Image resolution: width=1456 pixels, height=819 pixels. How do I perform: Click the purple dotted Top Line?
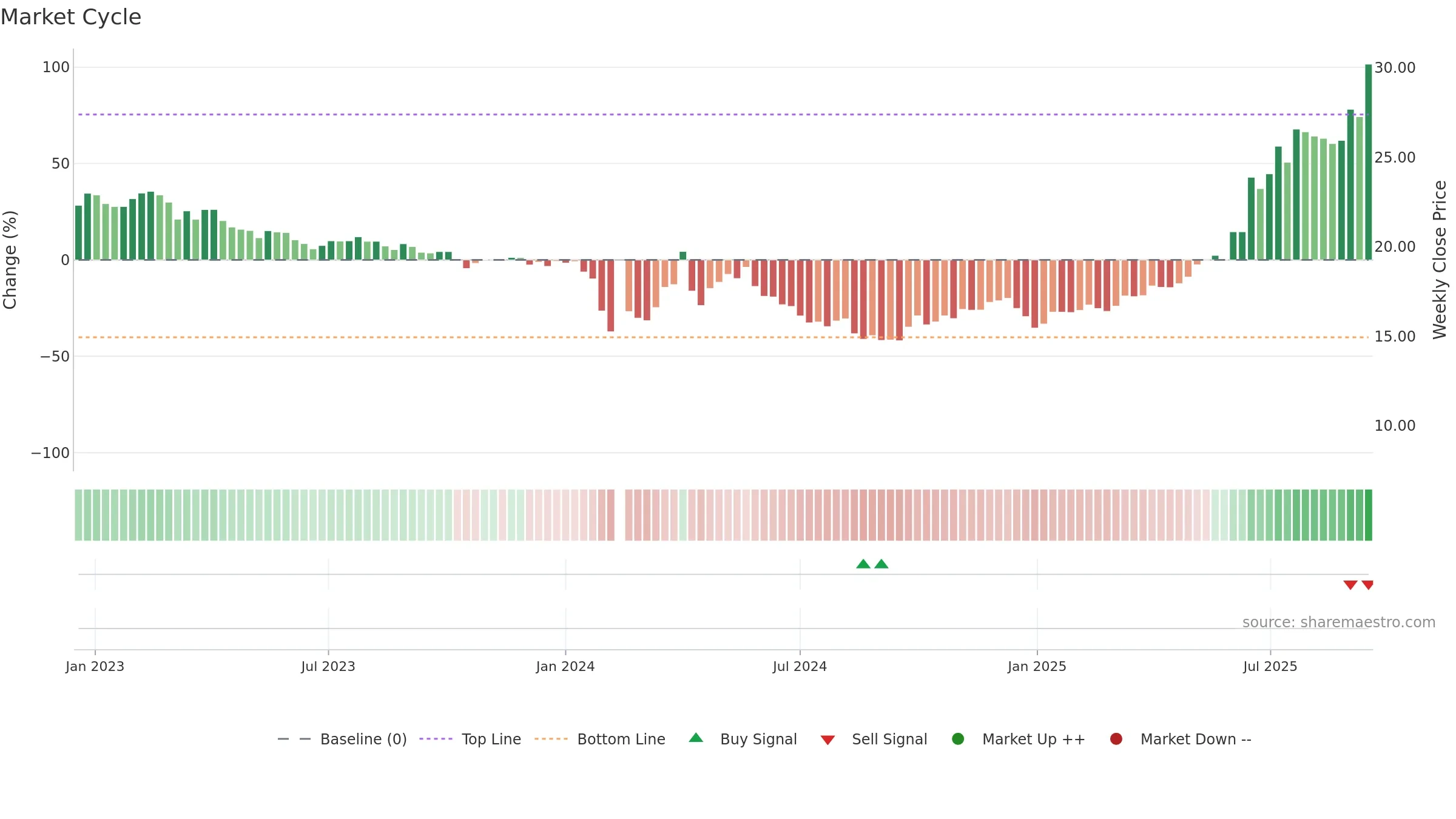click(723, 115)
